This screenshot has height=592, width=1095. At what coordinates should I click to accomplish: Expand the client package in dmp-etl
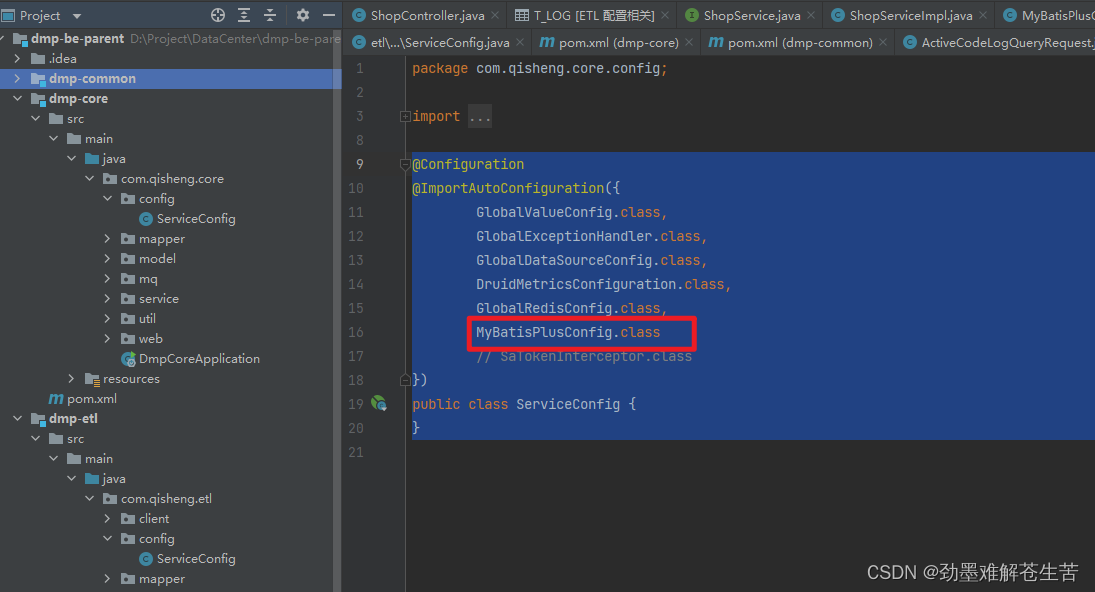click(x=107, y=519)
